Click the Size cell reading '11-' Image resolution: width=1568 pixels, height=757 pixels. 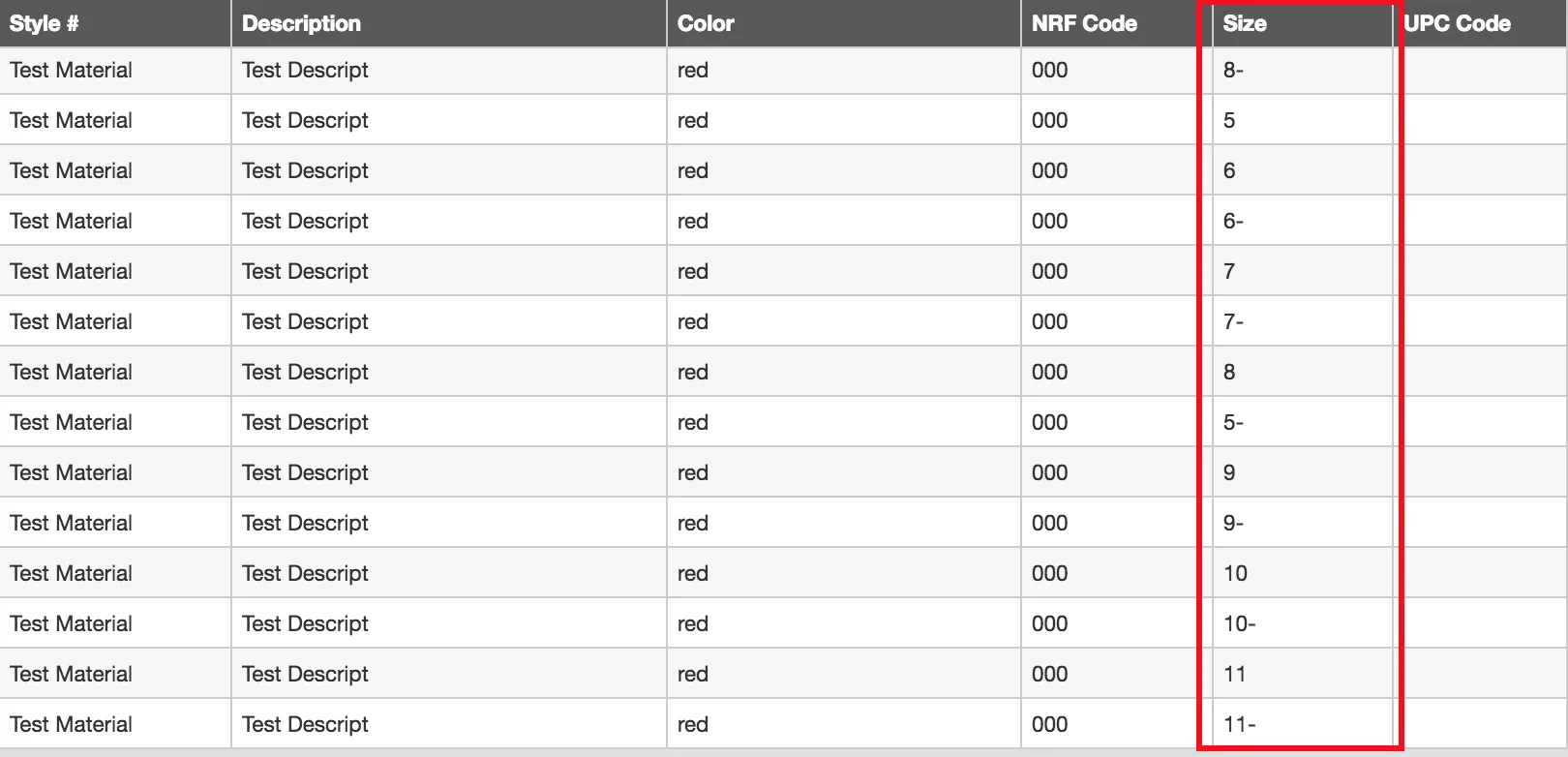[1239, 724]
